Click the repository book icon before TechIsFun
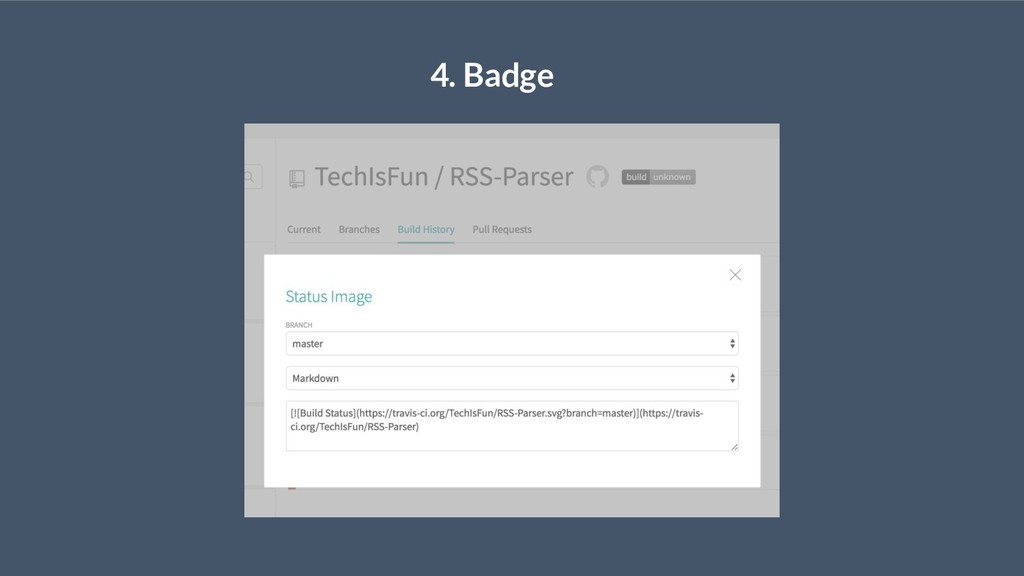 click(x=296, y=178)
